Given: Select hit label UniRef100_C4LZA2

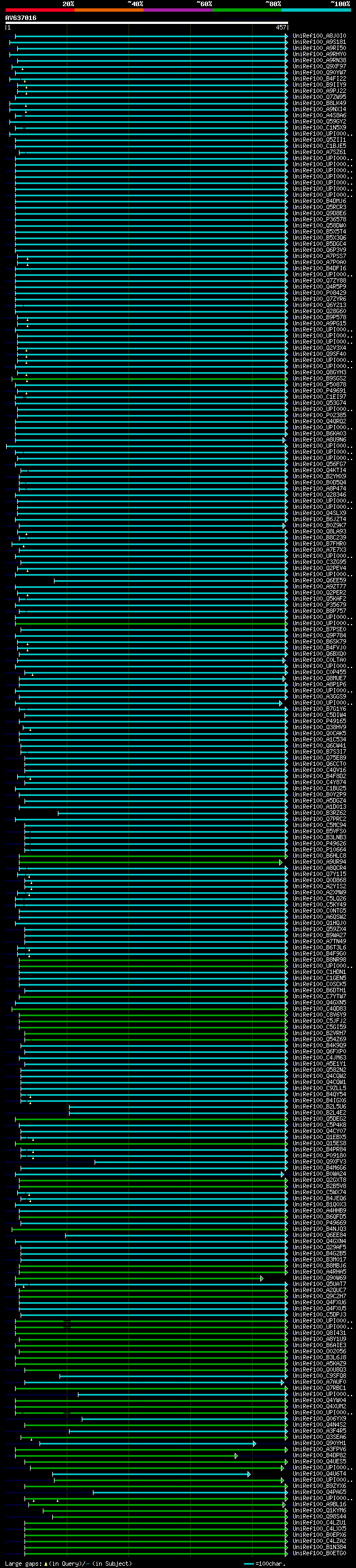Looking at the screenshot, I should [x=319, y=1541].
